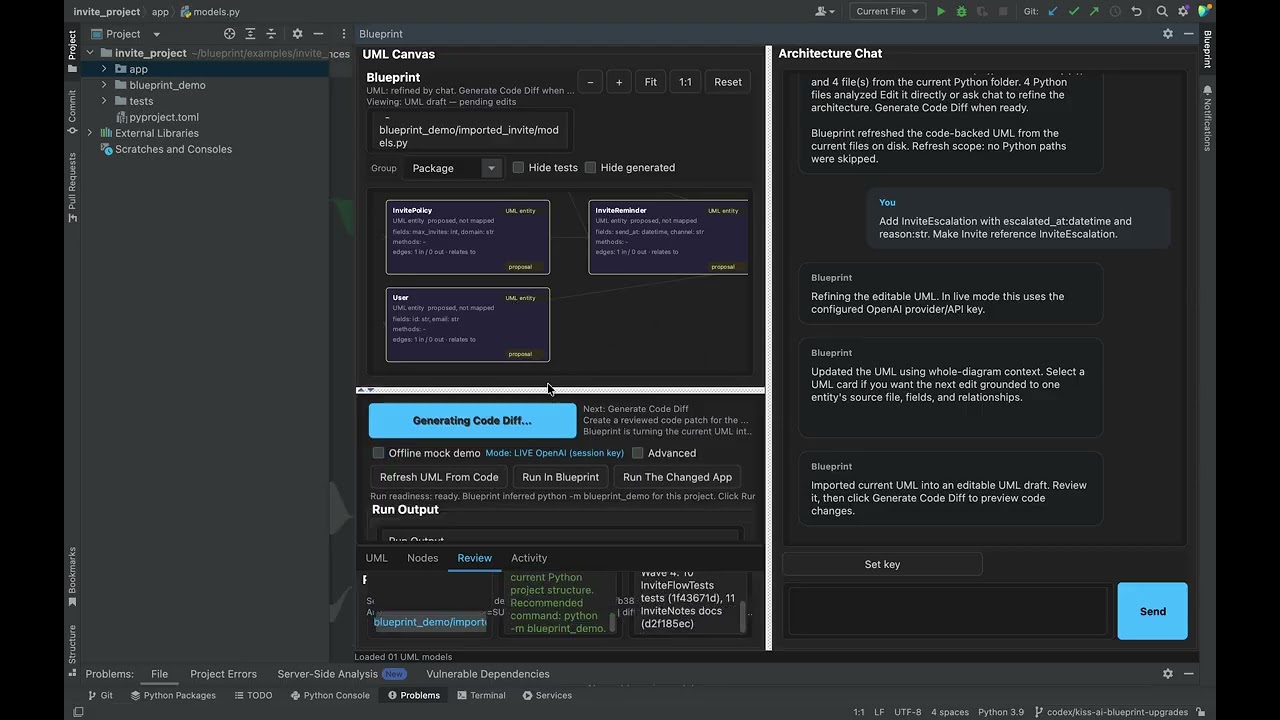
Task: Switch to the Activity tab
Action: coord(529,558)
